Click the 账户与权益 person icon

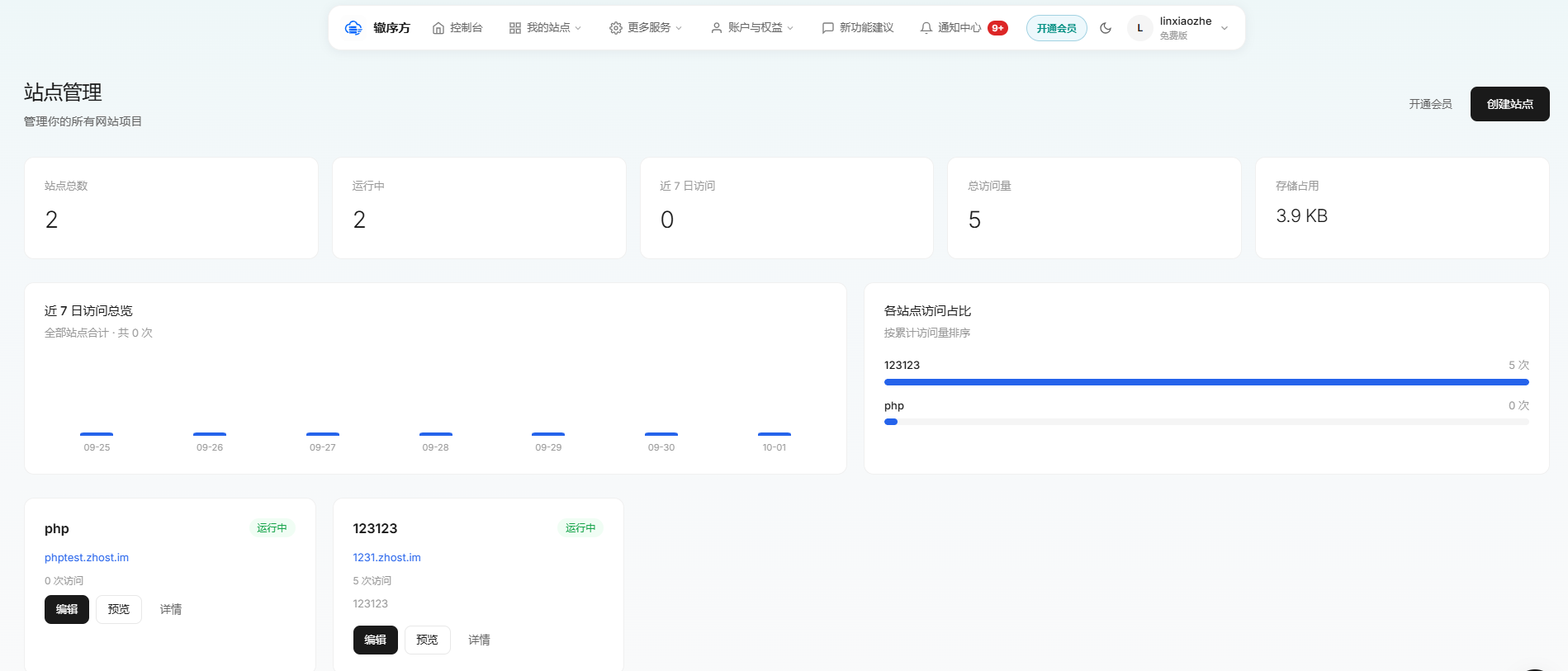pyautogui.click(x=717, y=28)
